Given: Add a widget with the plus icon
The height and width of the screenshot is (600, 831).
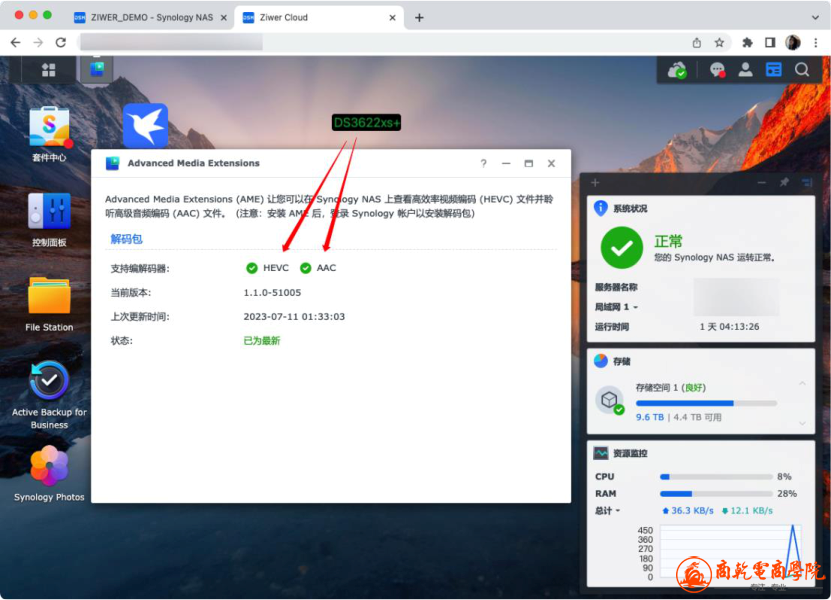Looking at the screenshot, I should click(595, 183).
